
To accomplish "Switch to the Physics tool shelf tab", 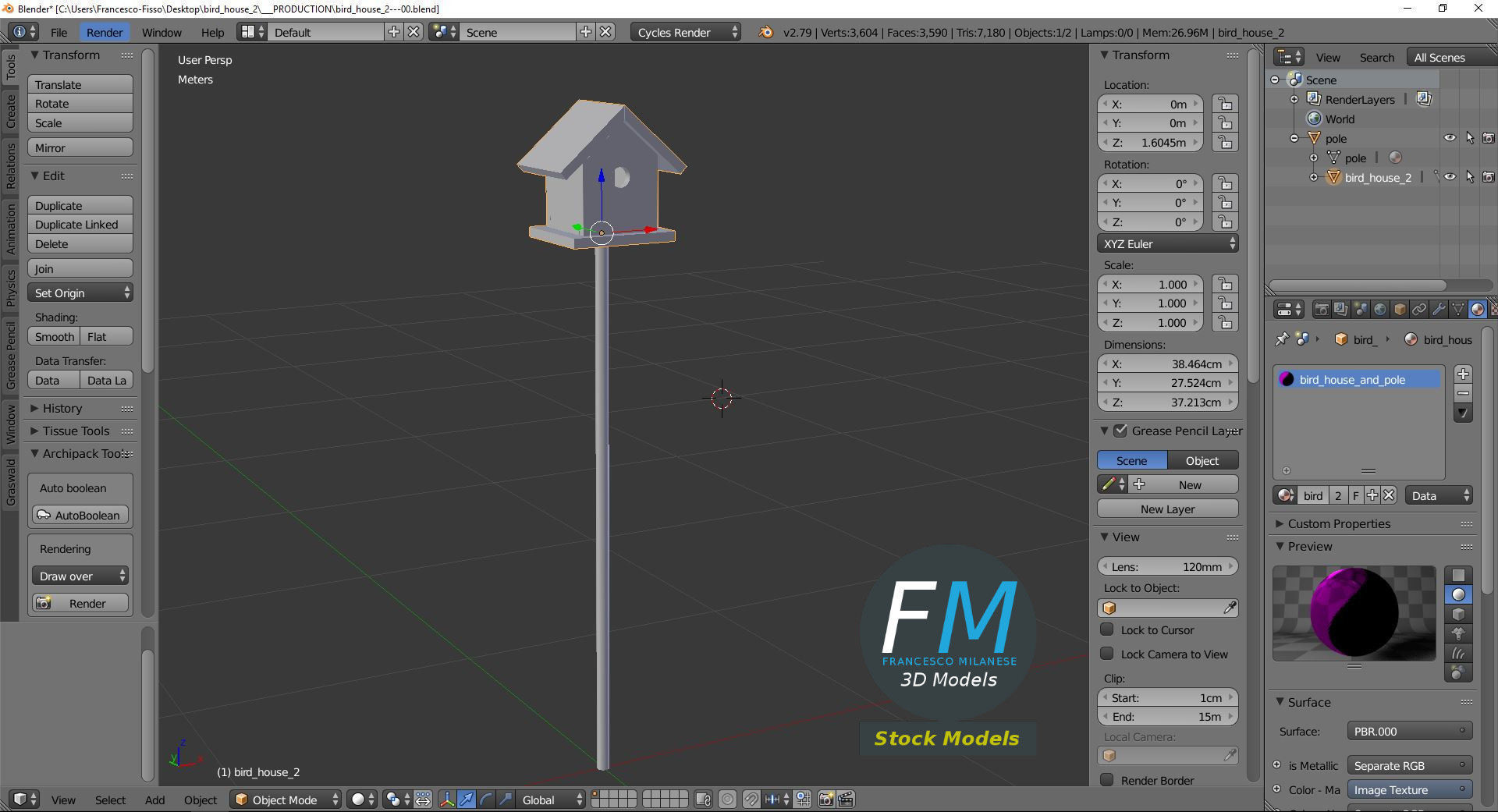I will (10, 287).
